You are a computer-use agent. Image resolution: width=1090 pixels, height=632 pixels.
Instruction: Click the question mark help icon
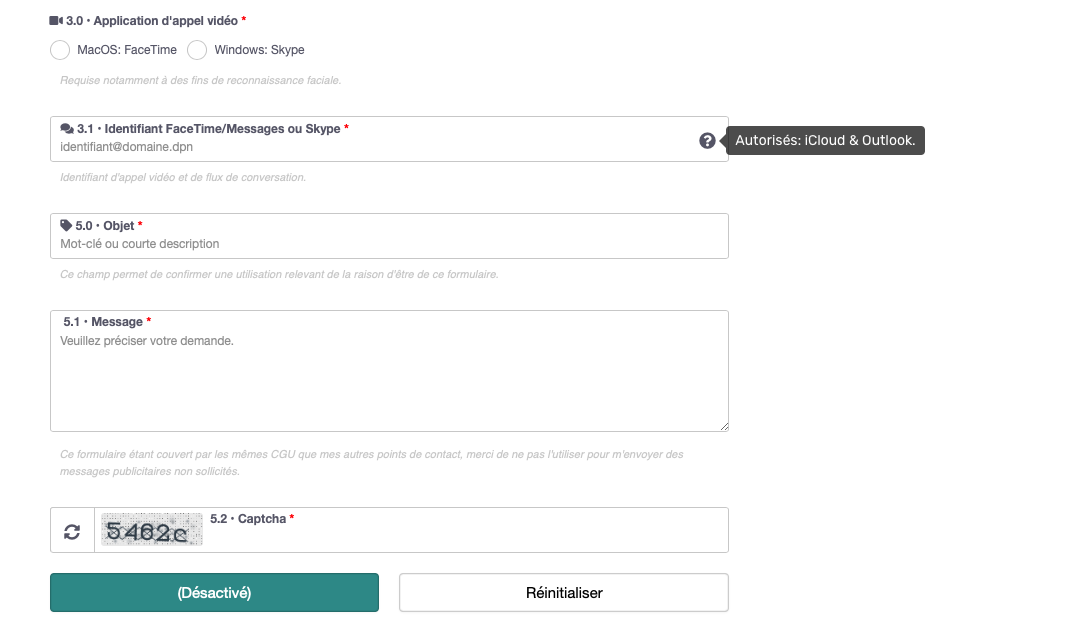pos(707,140)
